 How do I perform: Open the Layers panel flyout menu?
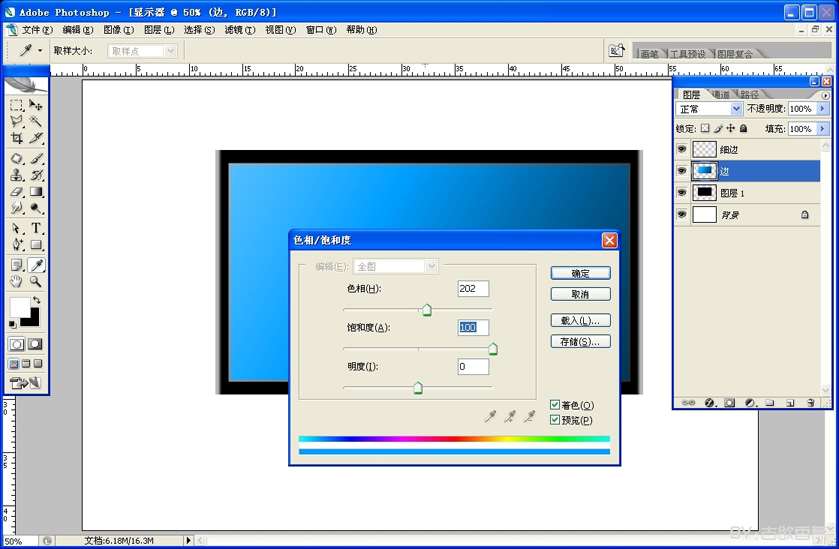[x=825, y=95]
